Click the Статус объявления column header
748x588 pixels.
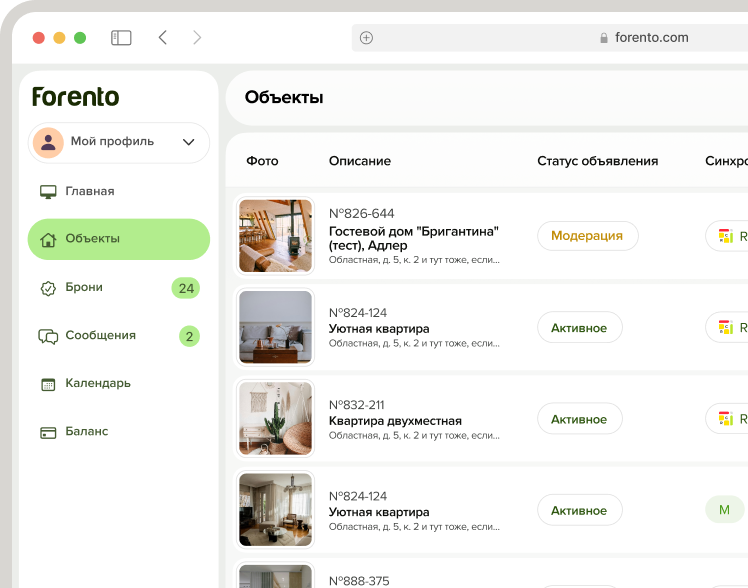click(597, 161)
